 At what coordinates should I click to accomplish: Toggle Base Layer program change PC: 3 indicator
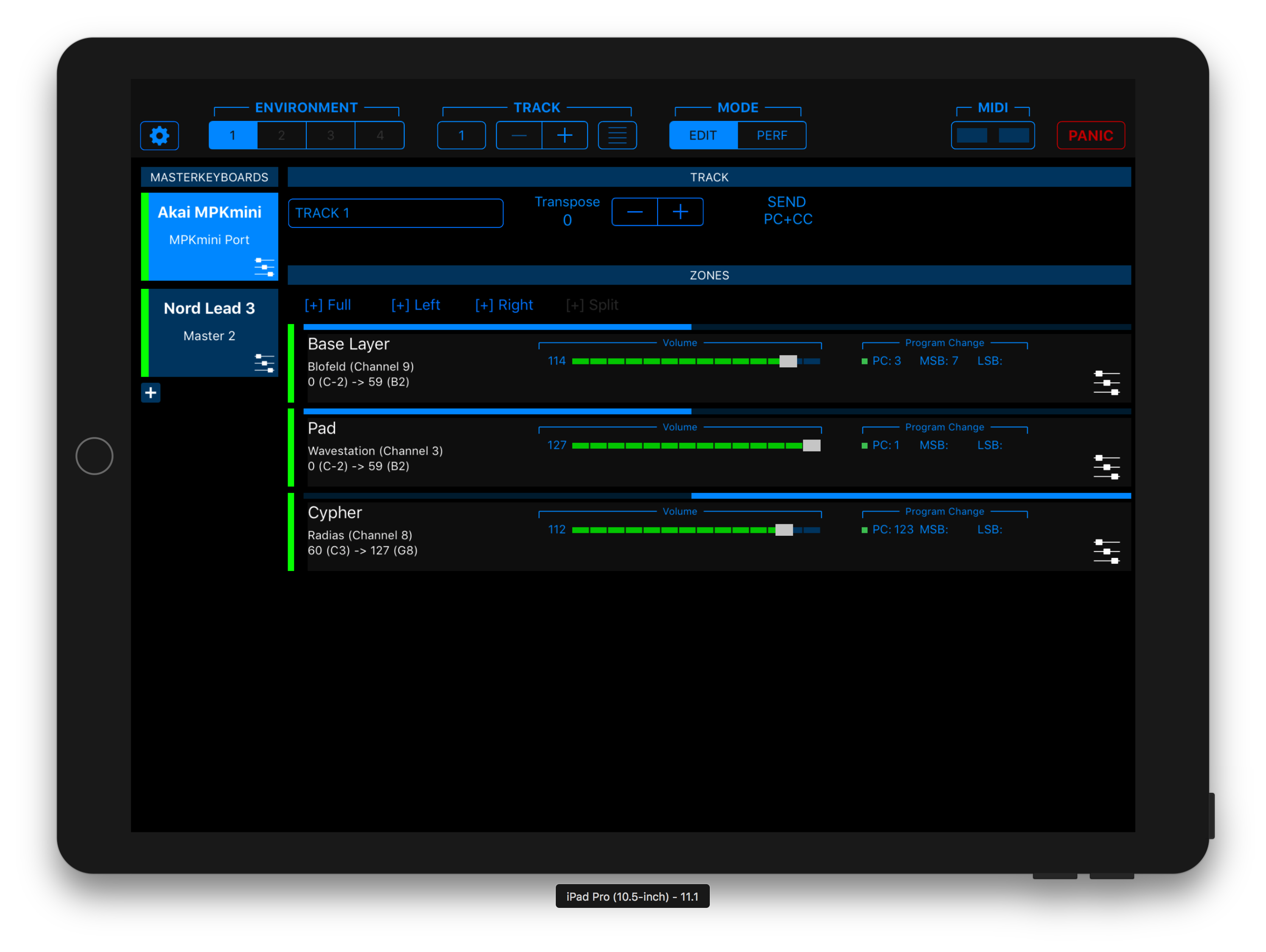point(864,361)
